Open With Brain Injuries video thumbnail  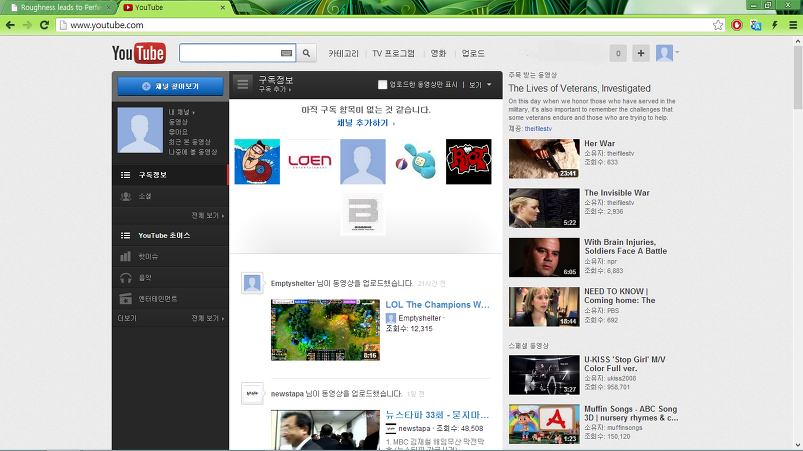point(544,257)
